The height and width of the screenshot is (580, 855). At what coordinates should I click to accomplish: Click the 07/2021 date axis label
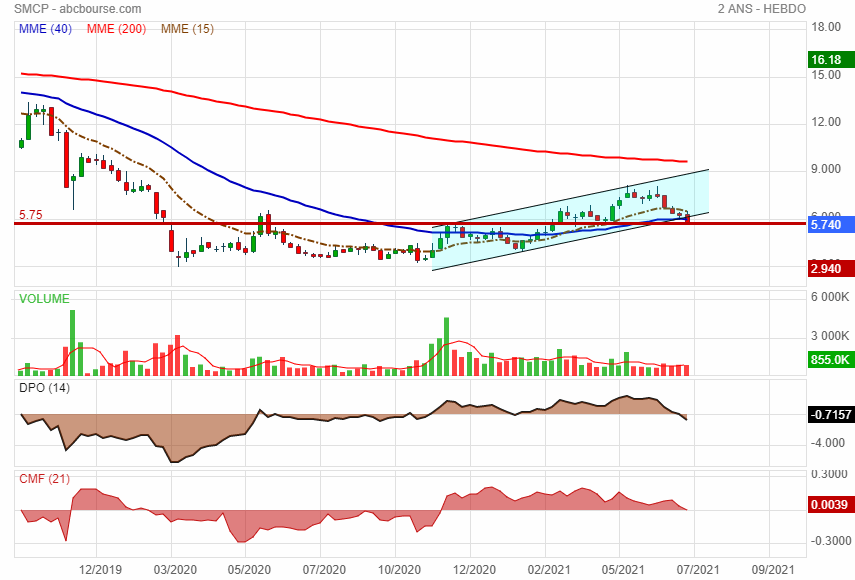coord(697,570)
